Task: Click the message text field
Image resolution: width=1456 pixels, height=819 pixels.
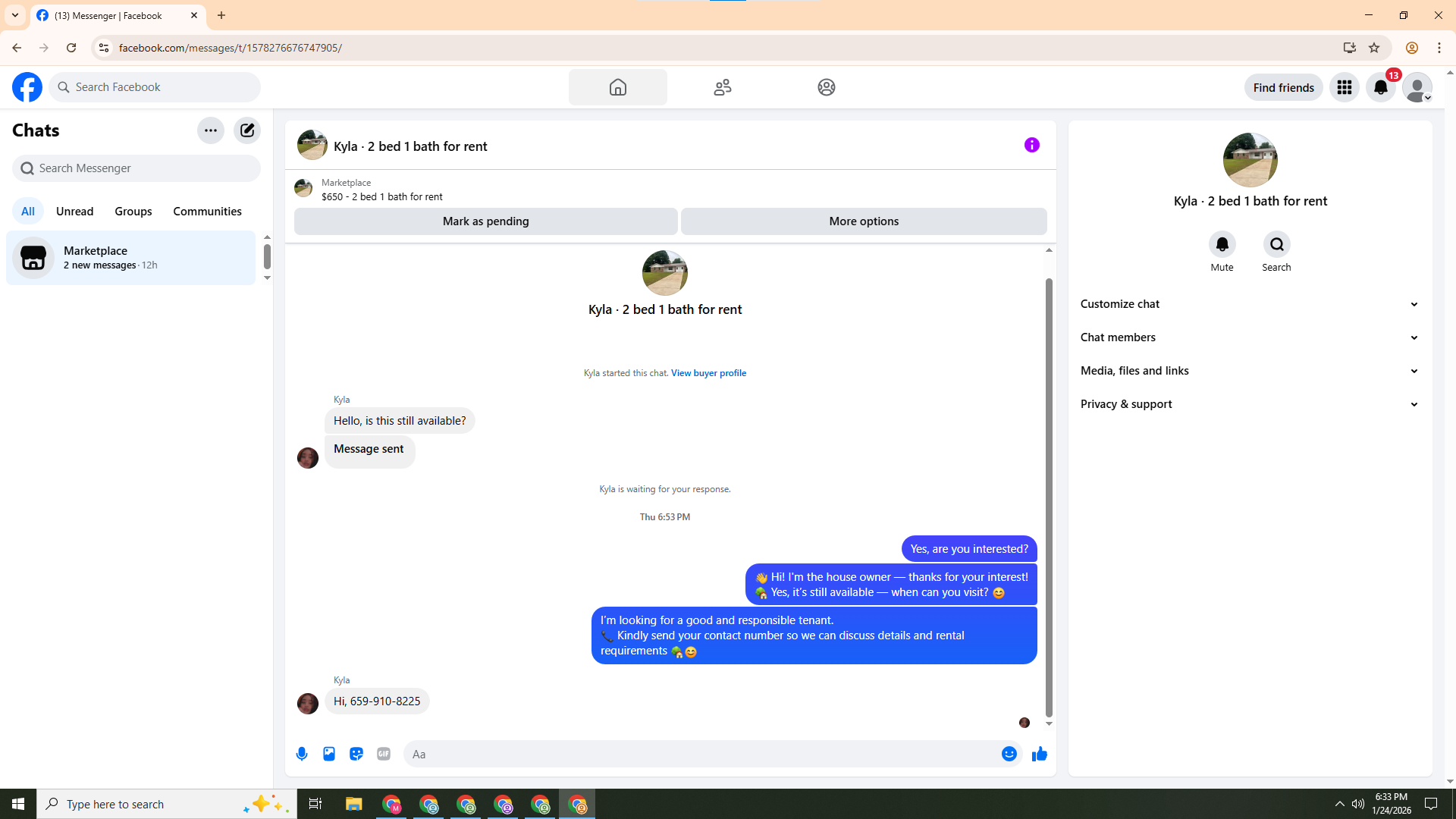Action: pos(701,754)
